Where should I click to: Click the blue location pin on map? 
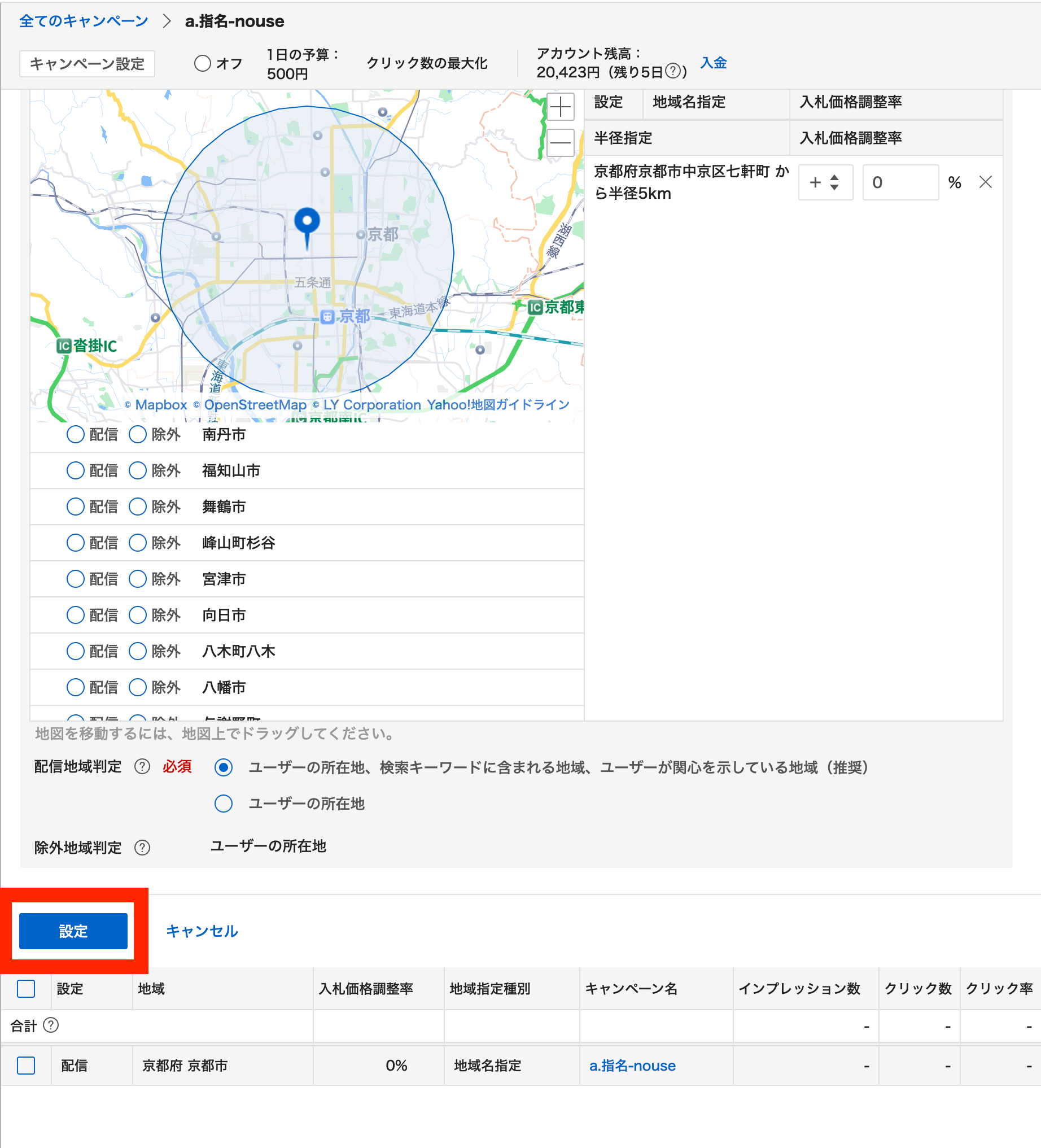coord(307,223)
